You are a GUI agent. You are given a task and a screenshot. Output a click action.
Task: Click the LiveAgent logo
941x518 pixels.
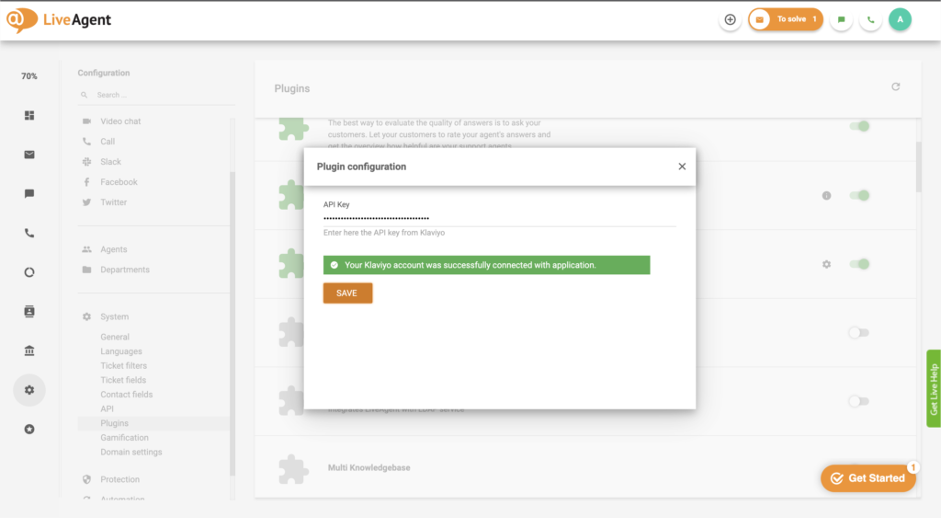tap(58, 20)
